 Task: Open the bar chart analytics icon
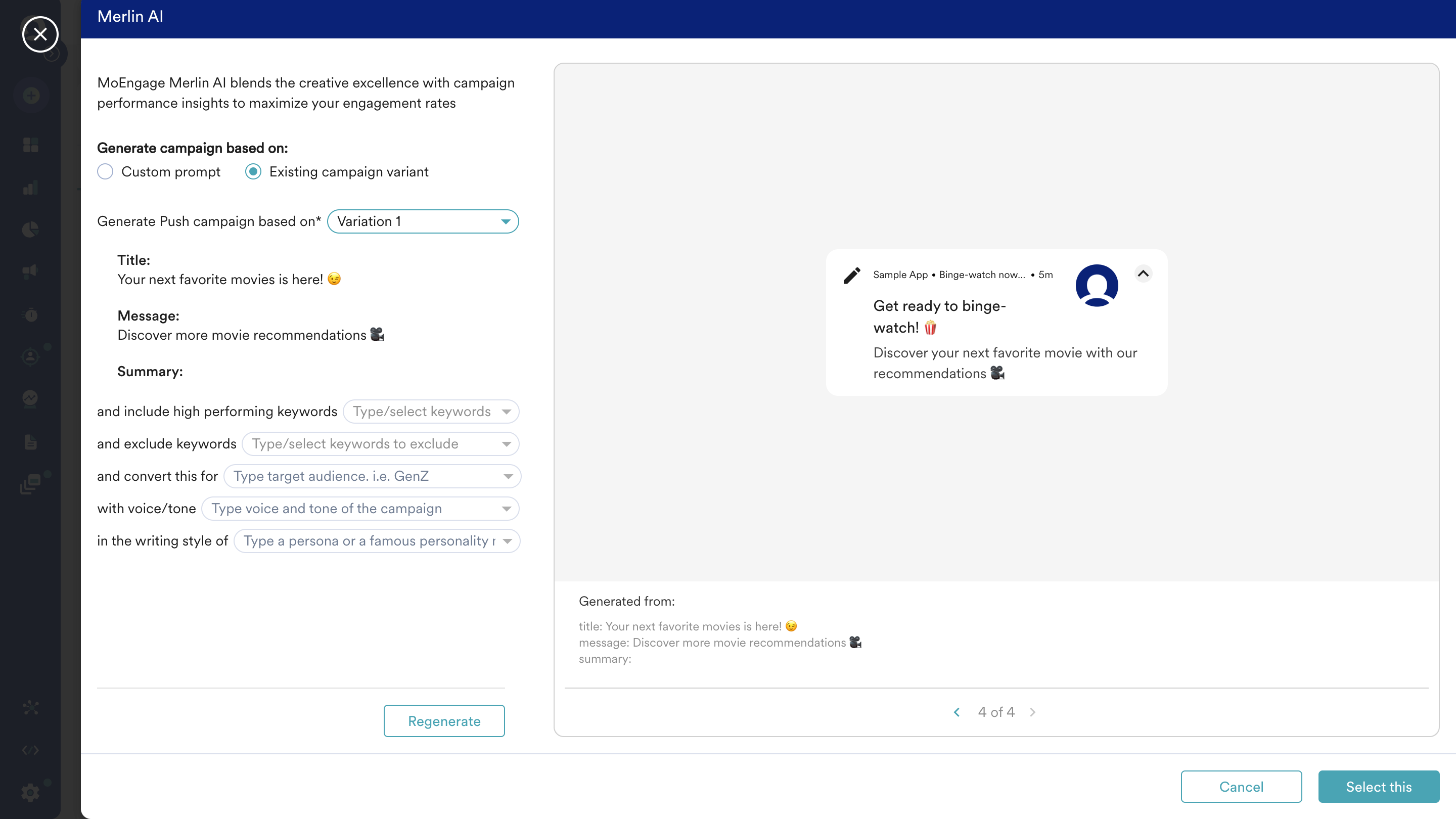pyautogui.click(x=30, y=187)
